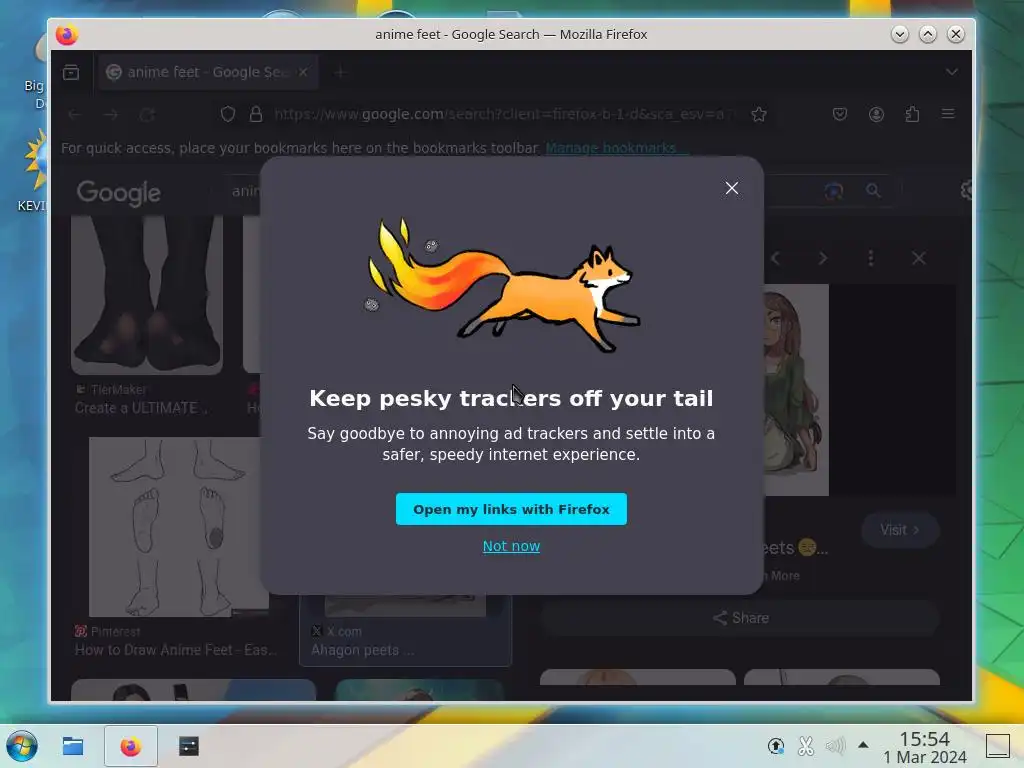1024x768 pixels.
Task: Open the file manager taskbar icon
Action: pos(72,746)
